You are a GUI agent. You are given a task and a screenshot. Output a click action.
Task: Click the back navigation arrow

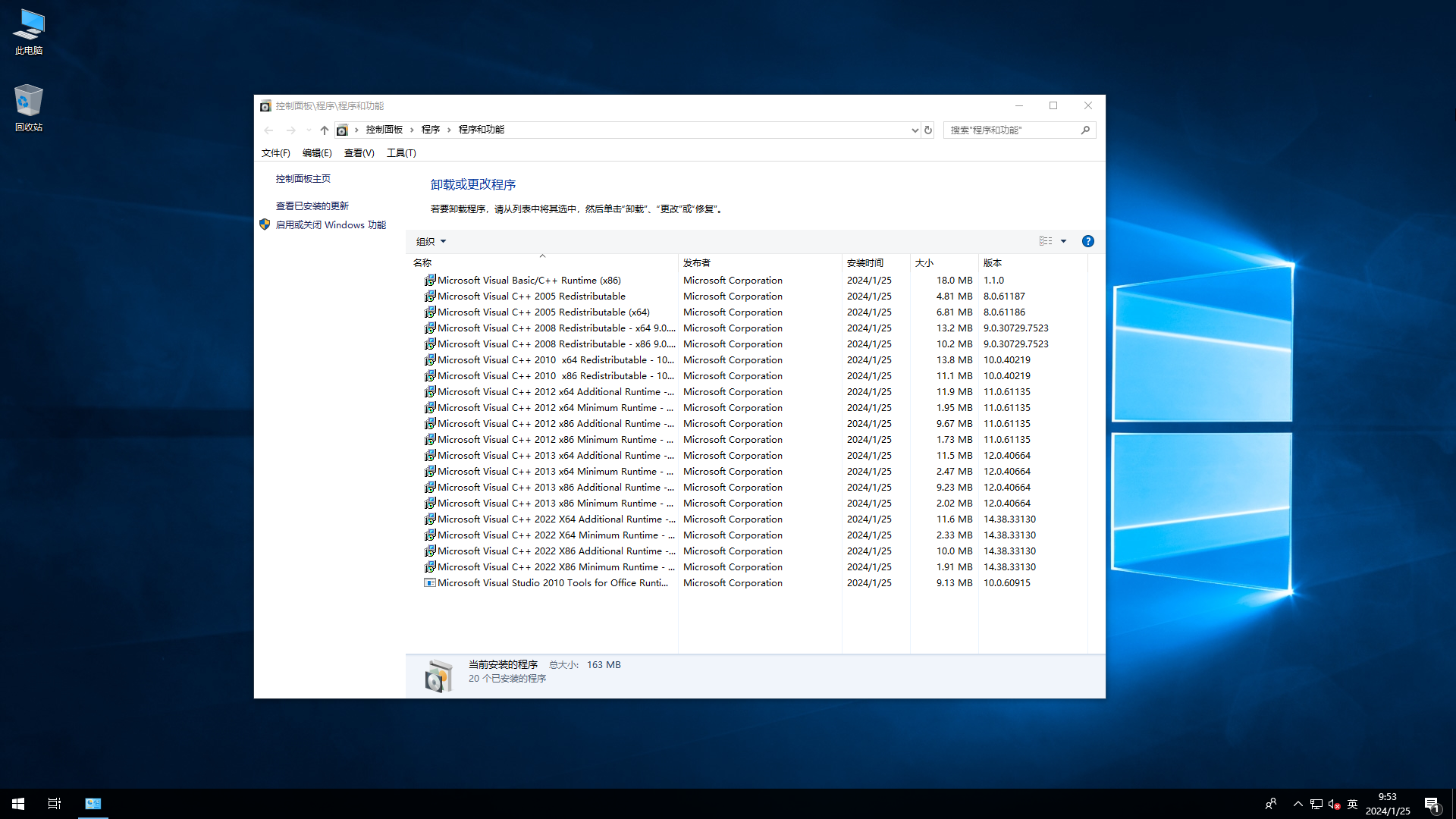click(268, 130)
